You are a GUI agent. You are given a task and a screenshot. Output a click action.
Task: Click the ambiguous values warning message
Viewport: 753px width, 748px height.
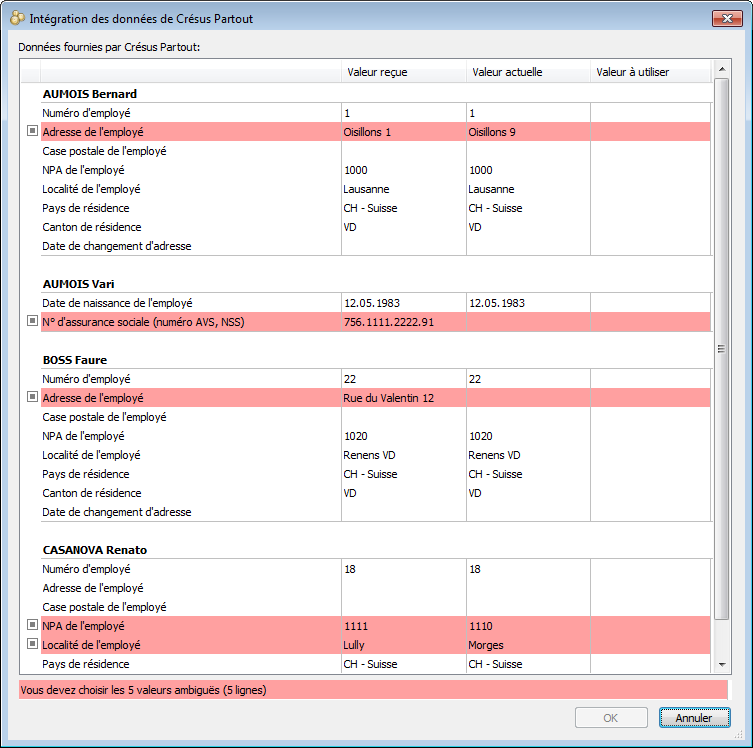coord(373,690)
